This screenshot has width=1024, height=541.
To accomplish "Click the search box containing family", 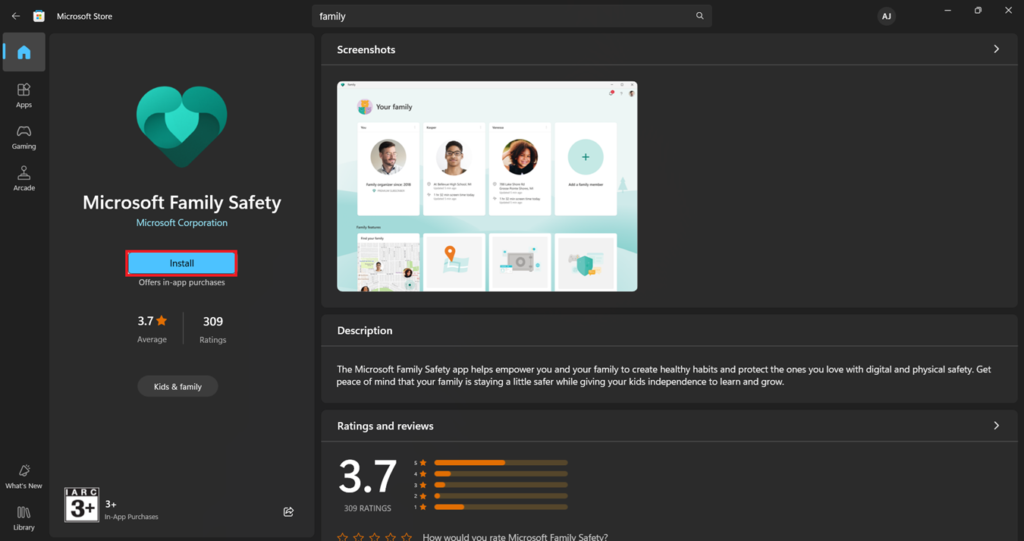I will (511, 16).
